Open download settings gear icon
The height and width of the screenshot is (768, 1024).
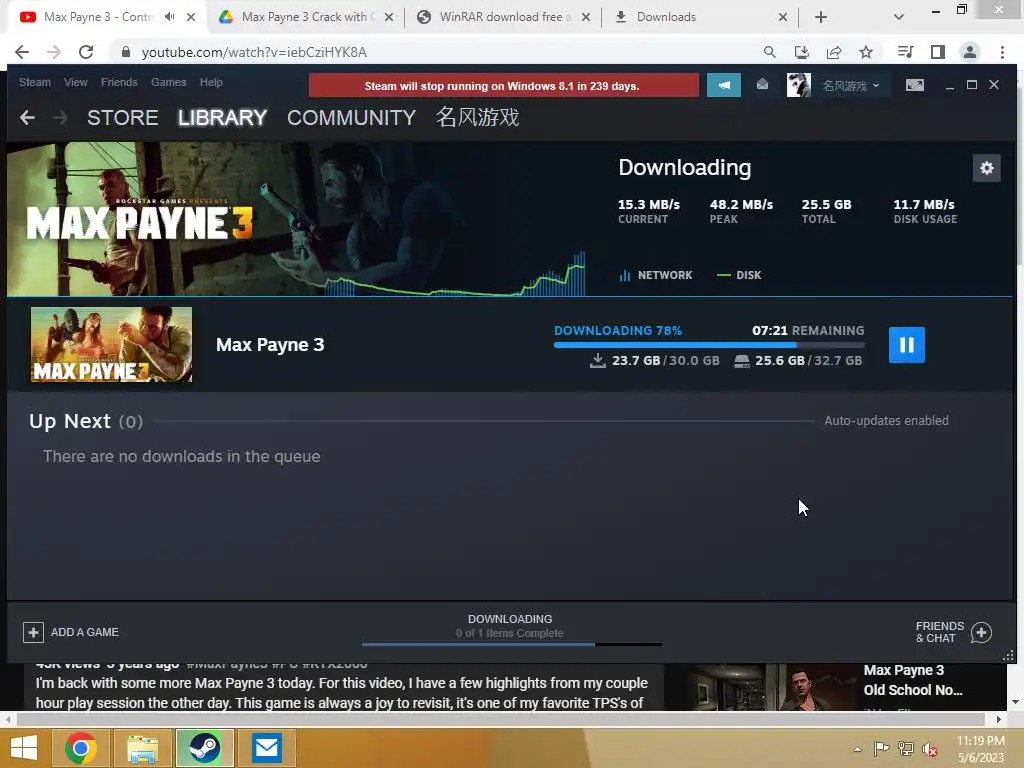point(986,168)
